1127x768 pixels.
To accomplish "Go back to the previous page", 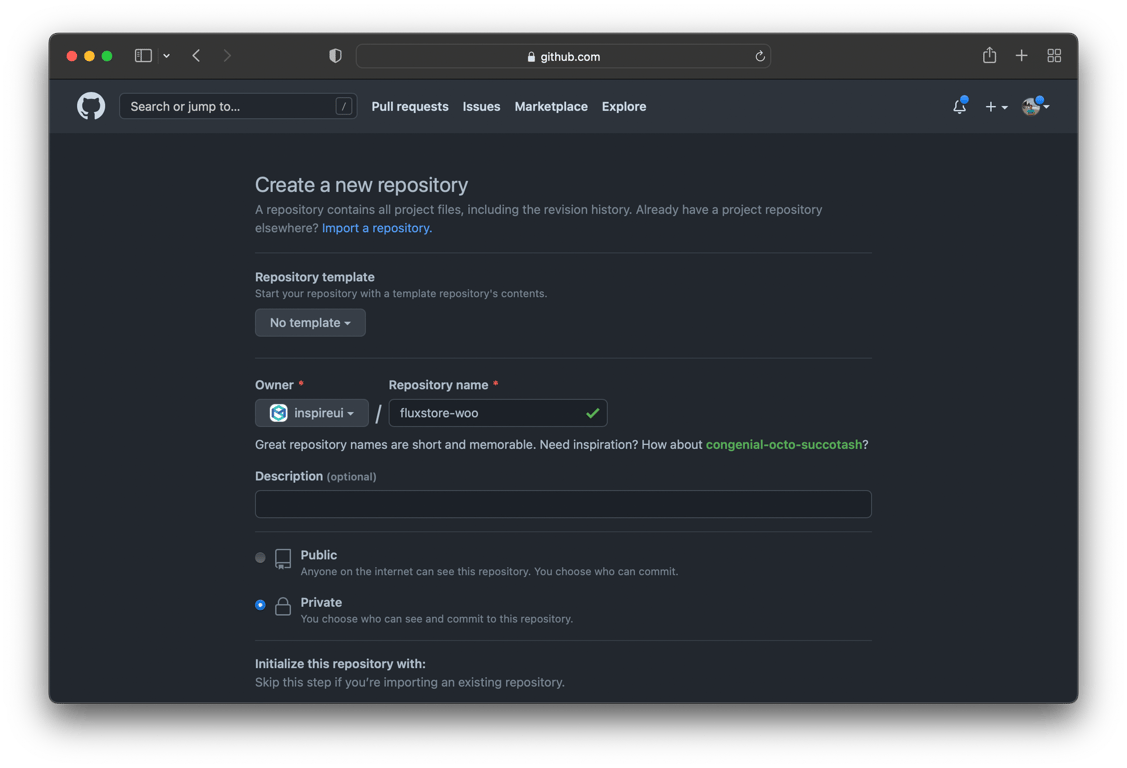I will tap(196, 55).
